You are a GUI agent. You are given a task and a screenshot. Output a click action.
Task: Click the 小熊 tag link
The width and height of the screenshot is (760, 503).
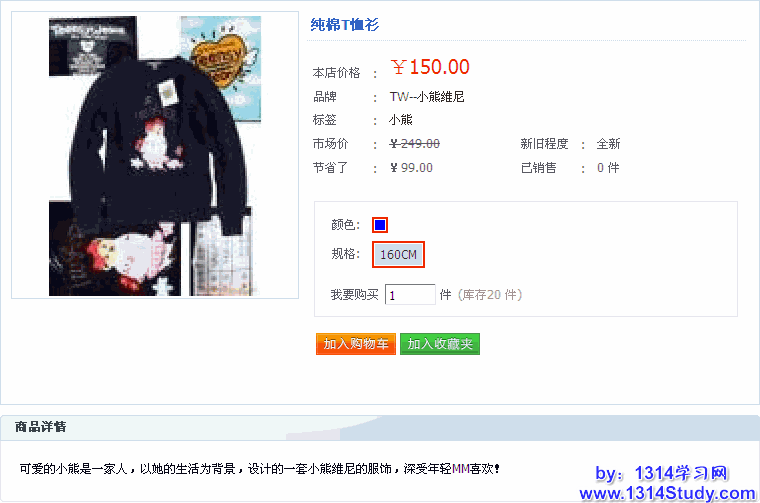(x=400, y=120)
